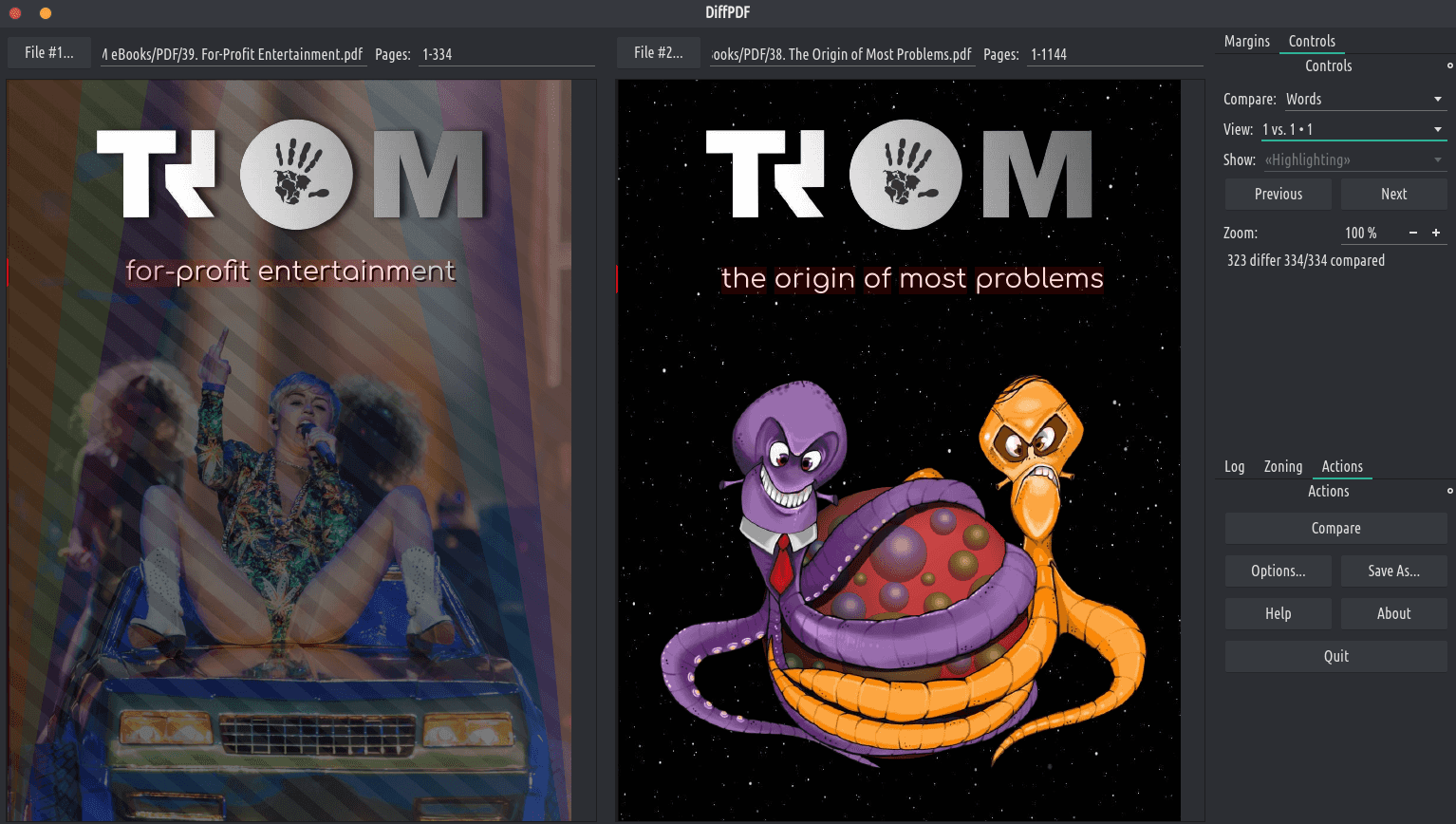Go to the Previous difference

tap(1278, 194)
